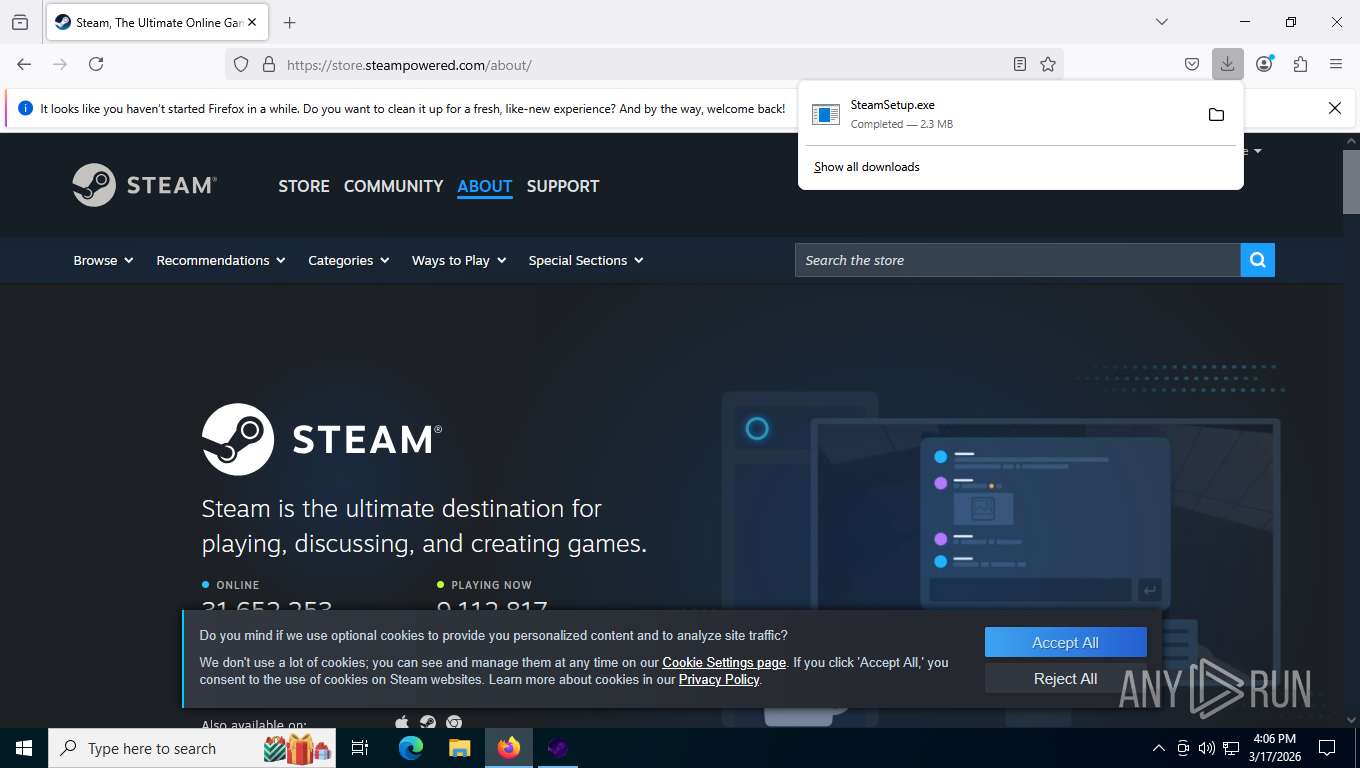Close the Steam browser tab
This screenshot has width=1360, height=768.
[x=252, y=22]
